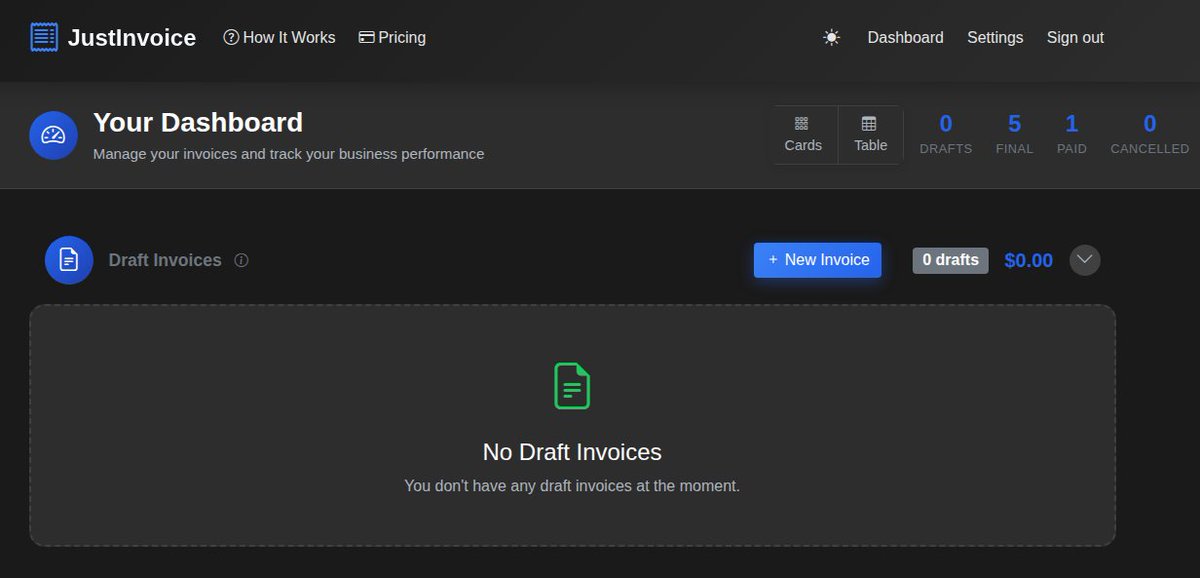1200x578 pixels.
Task: Open Settings from the top navigation
Action: pos(995,37)
